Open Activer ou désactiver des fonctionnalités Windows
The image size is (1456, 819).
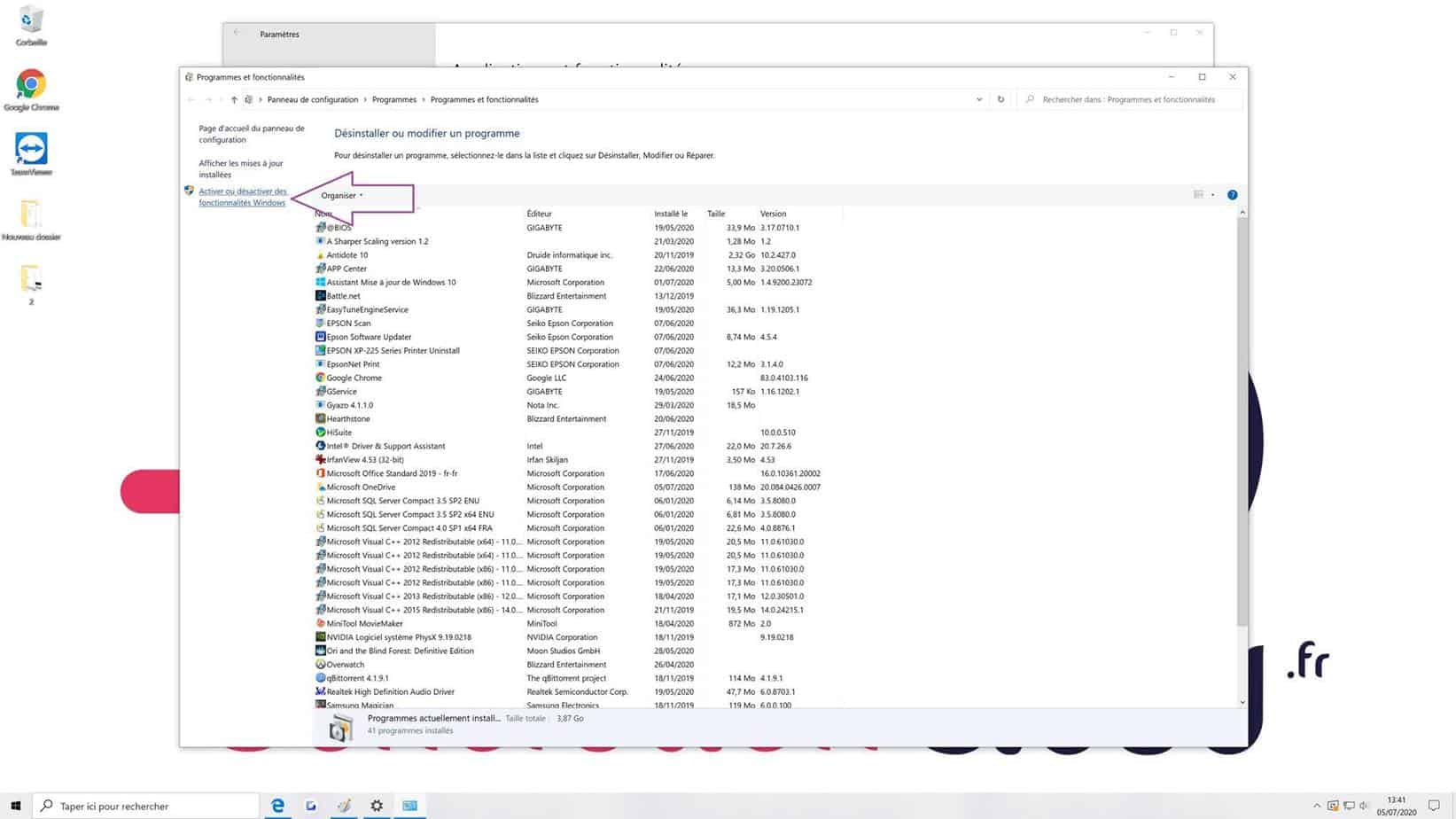click(243, 197)
